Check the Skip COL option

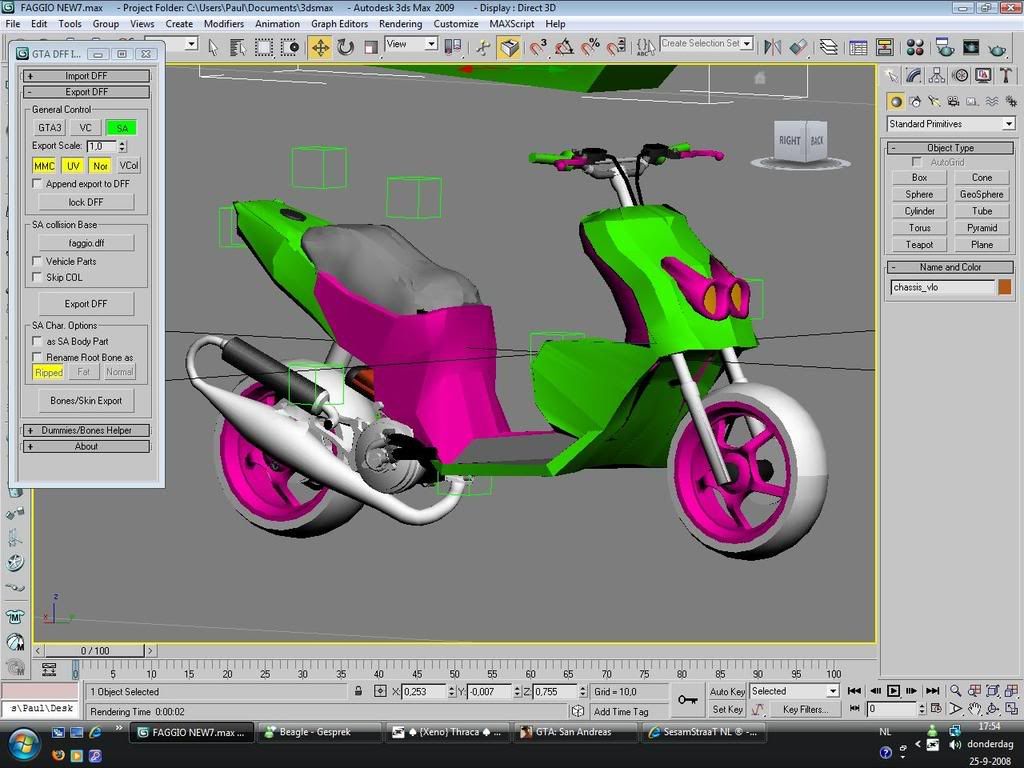pos(38,278)
